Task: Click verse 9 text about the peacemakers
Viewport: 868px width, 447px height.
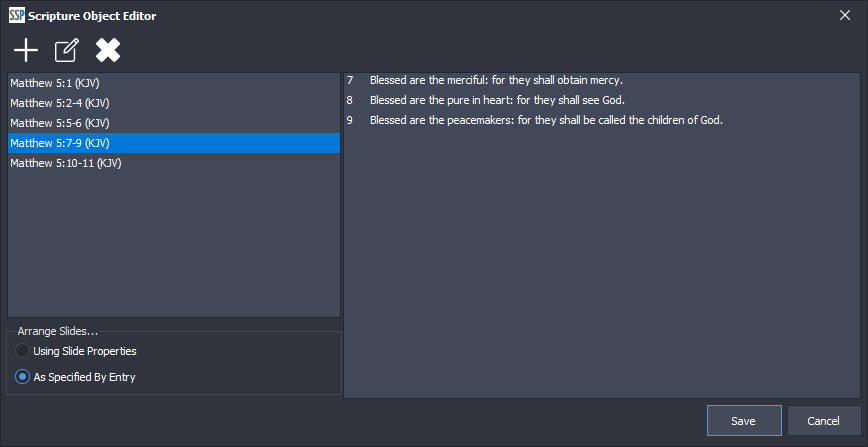Action: tap(546, 120)
